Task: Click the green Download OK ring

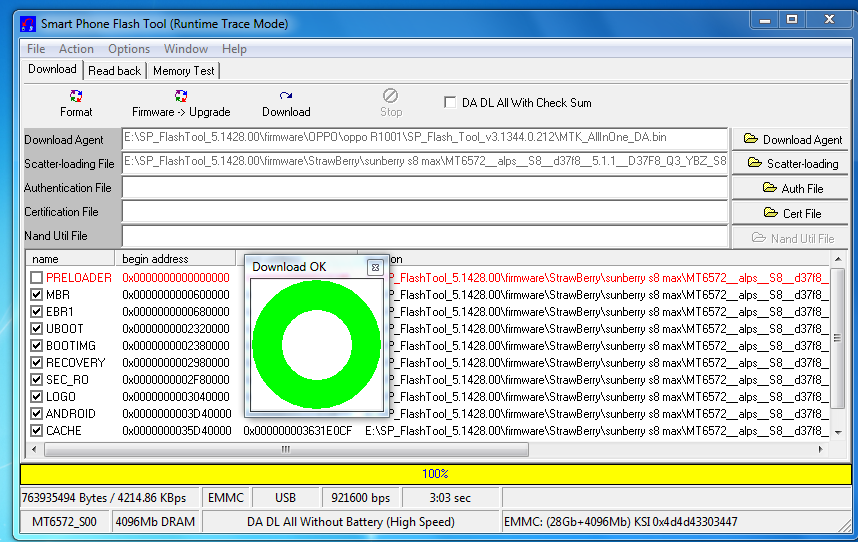Action: 316,345
